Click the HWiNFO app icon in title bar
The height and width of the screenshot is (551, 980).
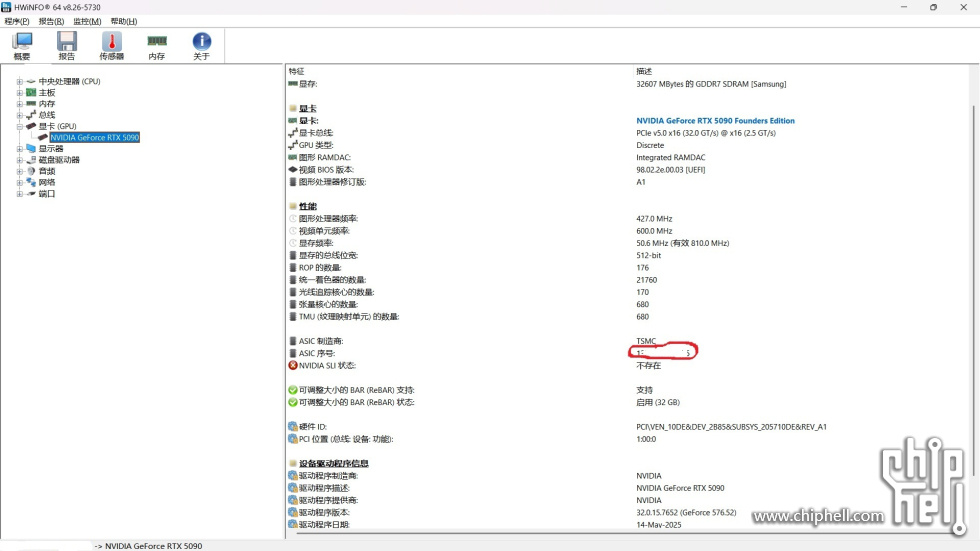(6, 7)
